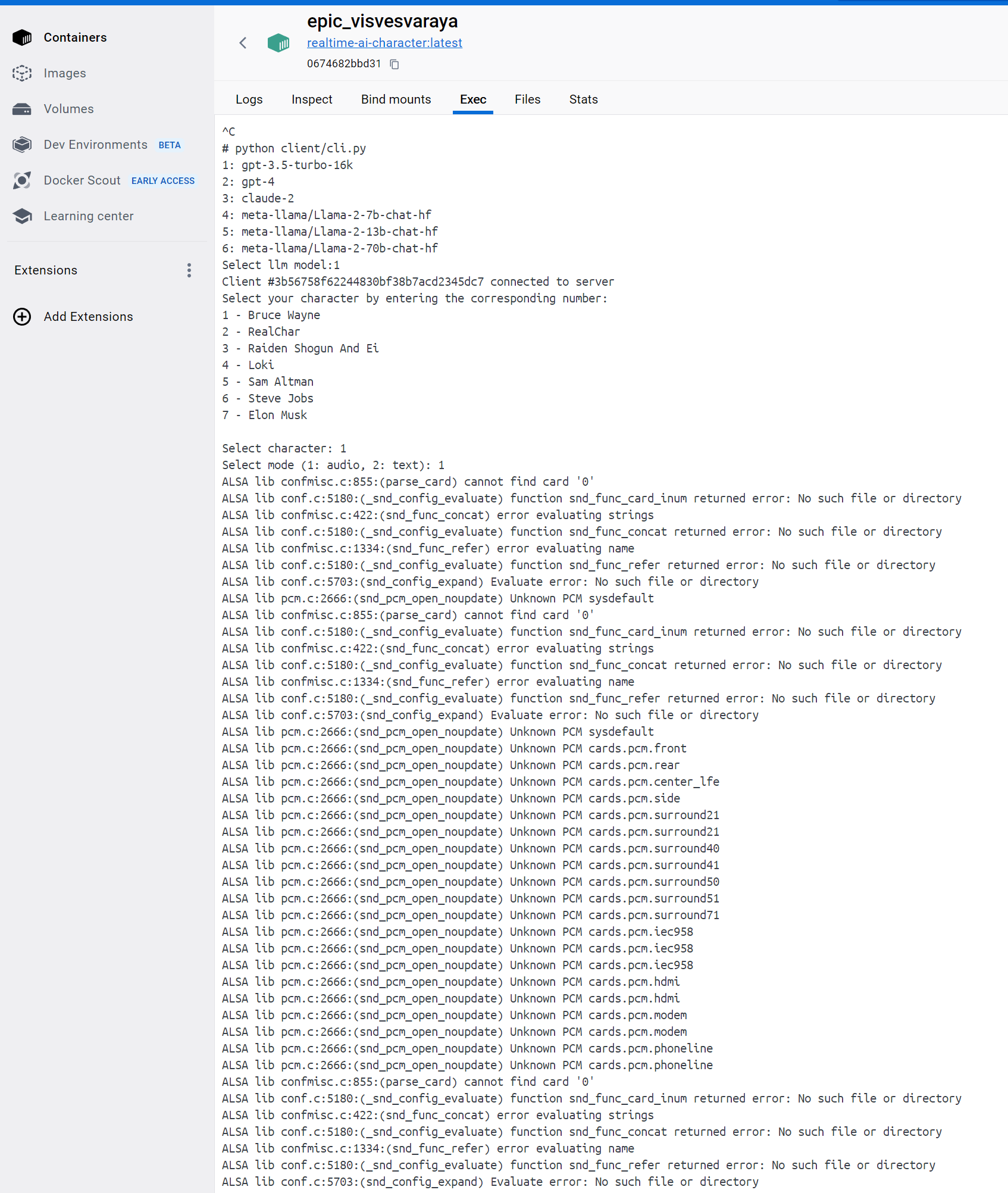
Task: Navigate back using the chevron arrow
Action: point(243,43)
